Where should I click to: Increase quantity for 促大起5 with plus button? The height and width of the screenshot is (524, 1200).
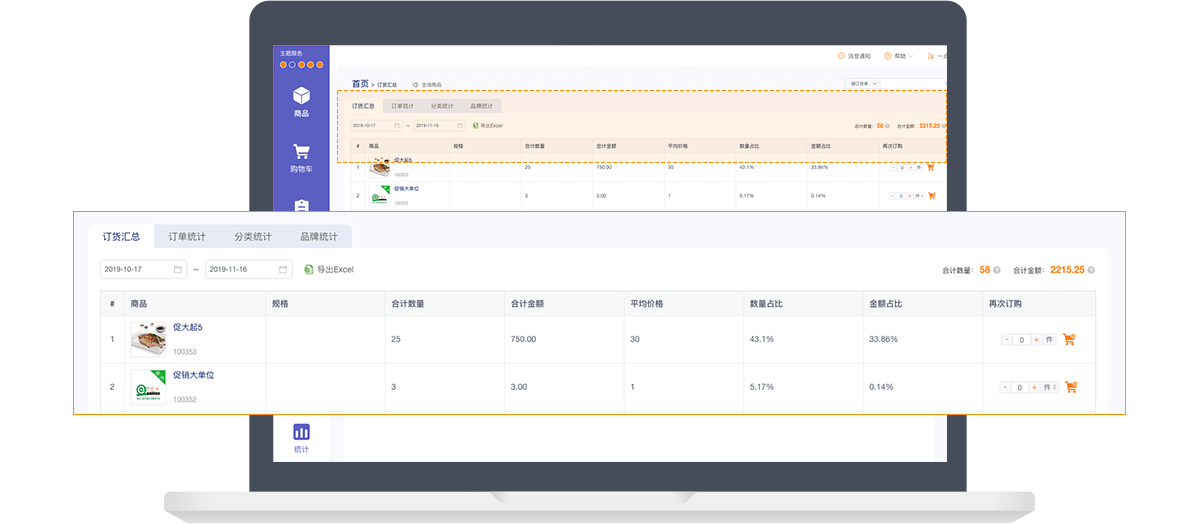1036,340
